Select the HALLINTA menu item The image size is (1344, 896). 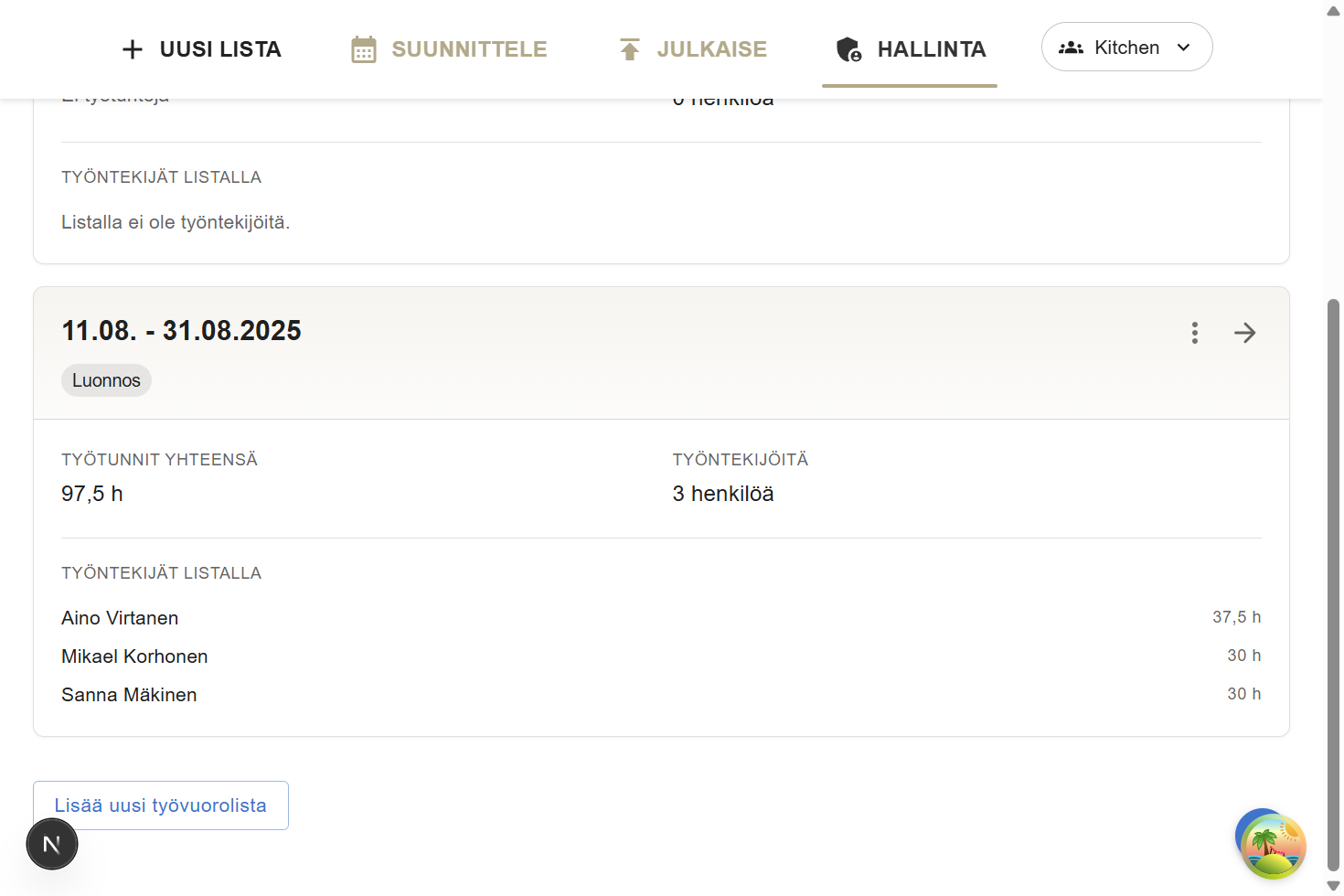931,50
